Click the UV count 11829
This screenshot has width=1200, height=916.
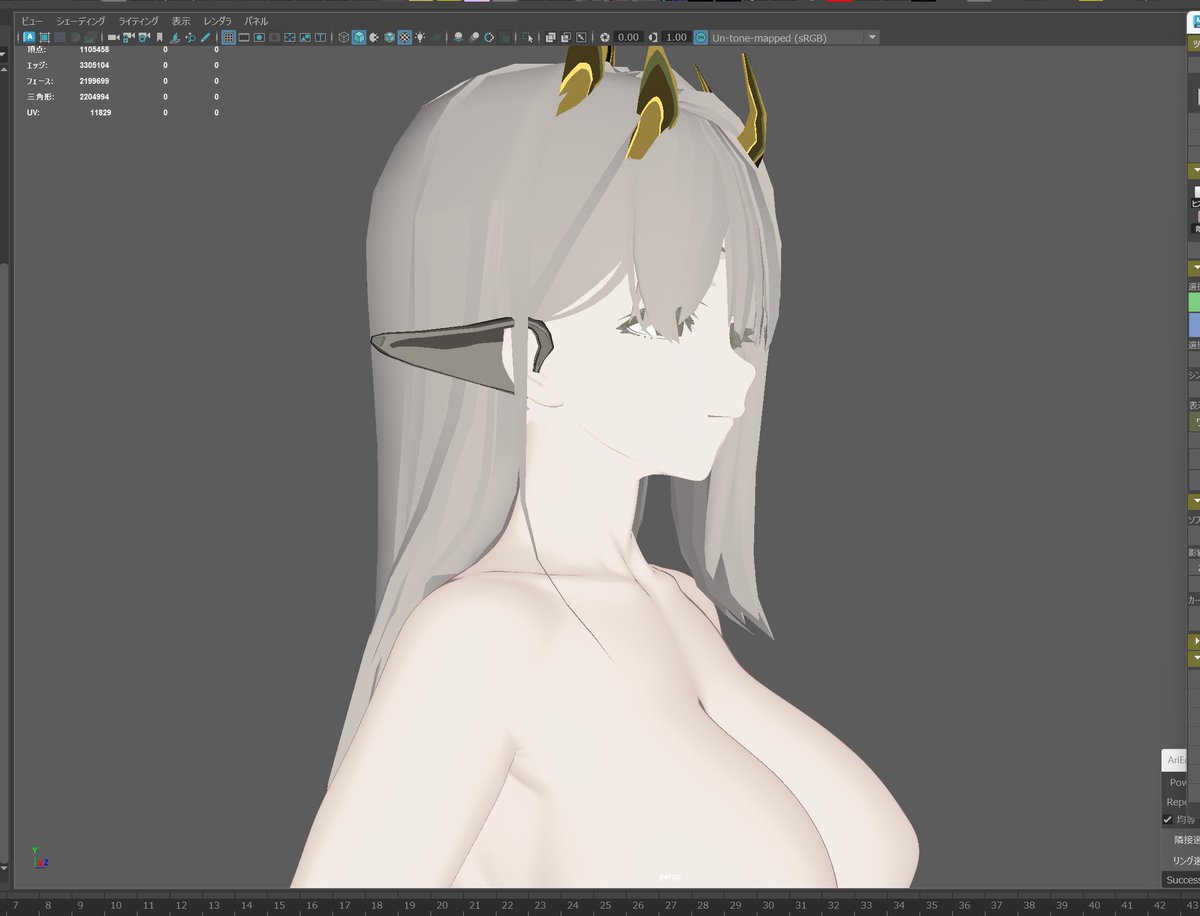(x=100, y=113)
